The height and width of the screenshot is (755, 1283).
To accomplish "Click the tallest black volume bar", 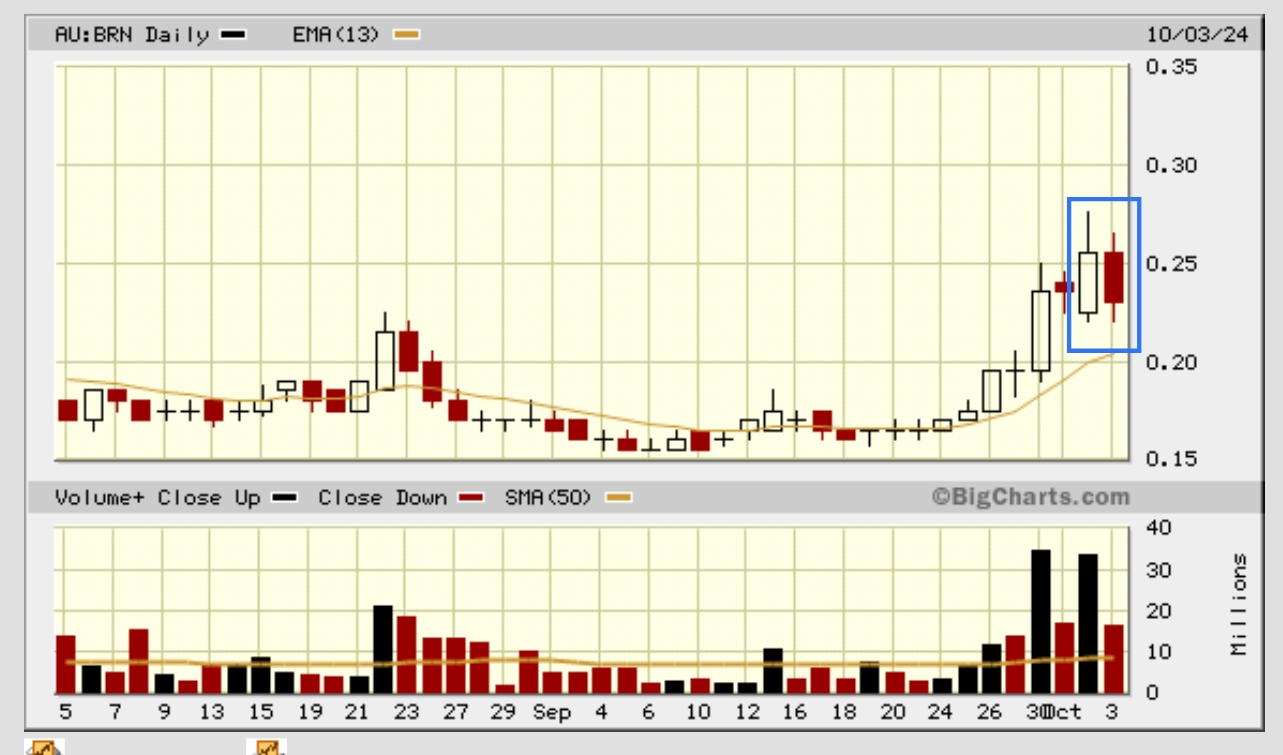I will 1040,621.
